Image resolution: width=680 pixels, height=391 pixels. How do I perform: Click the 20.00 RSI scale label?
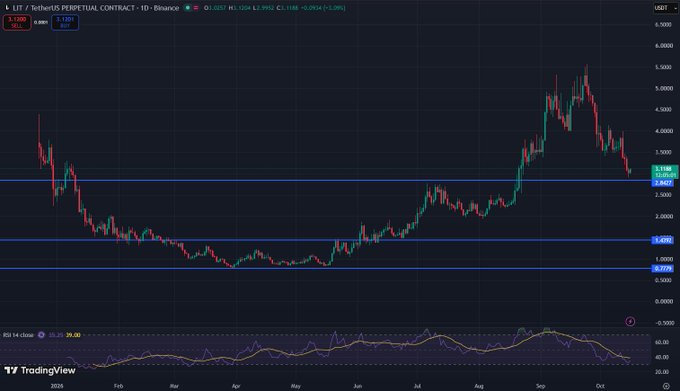point(661,372)
